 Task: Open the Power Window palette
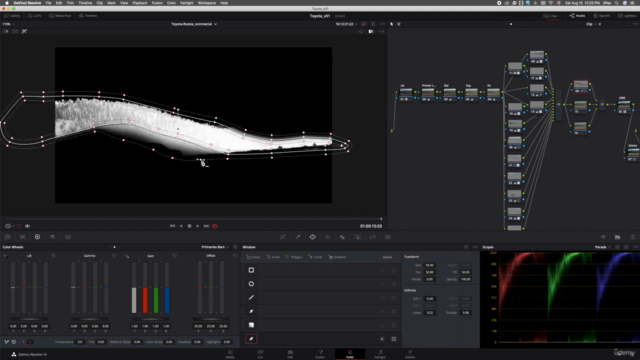313,237
